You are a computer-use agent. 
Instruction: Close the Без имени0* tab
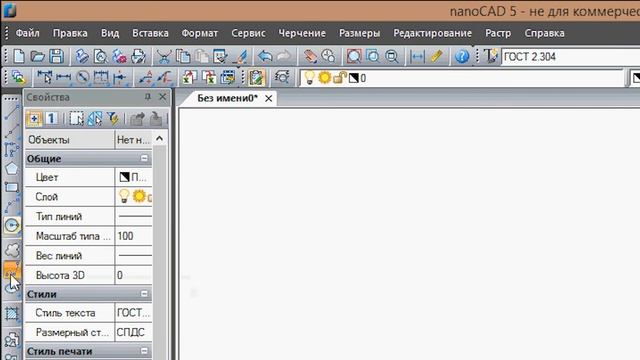[x=268, y=98]
